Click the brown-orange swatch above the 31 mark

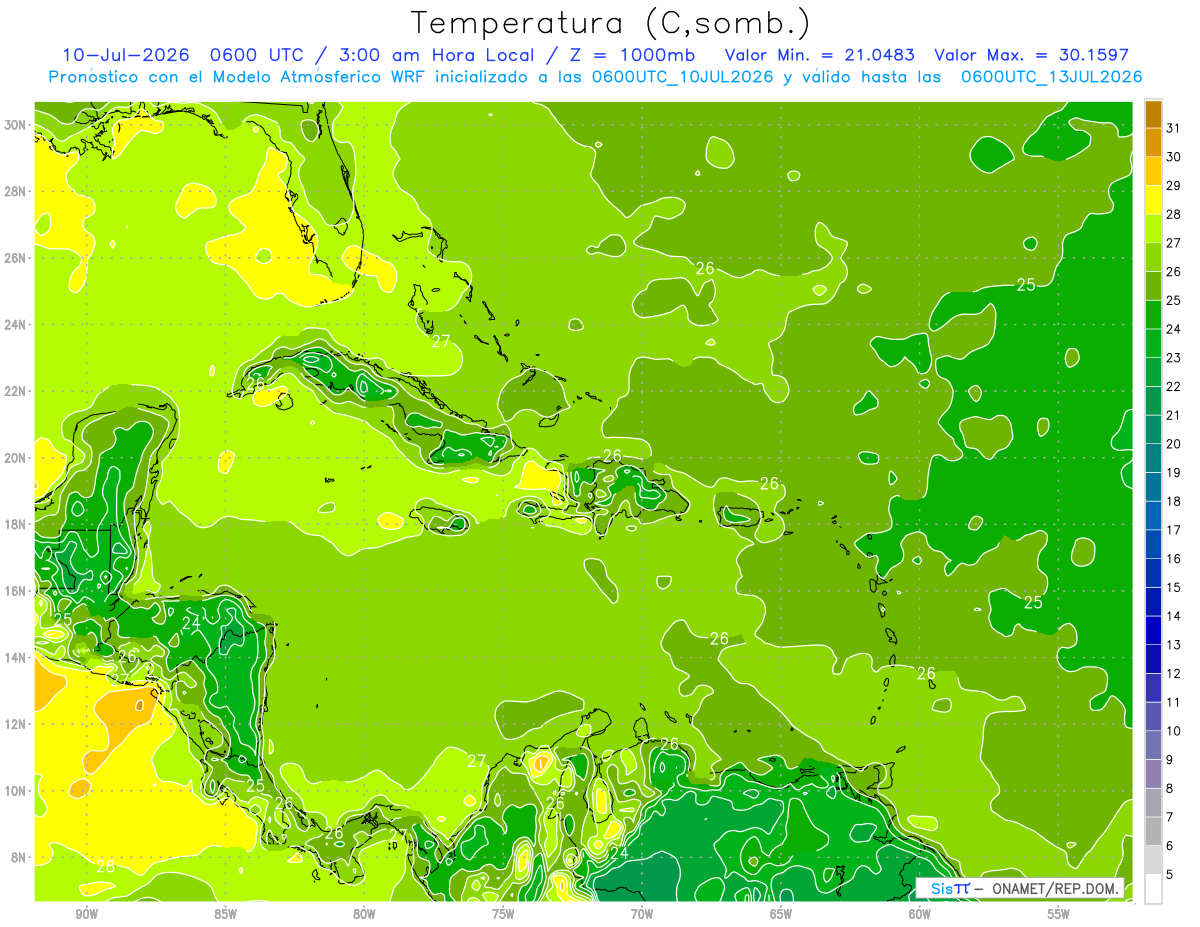[x=1153, y=113]
